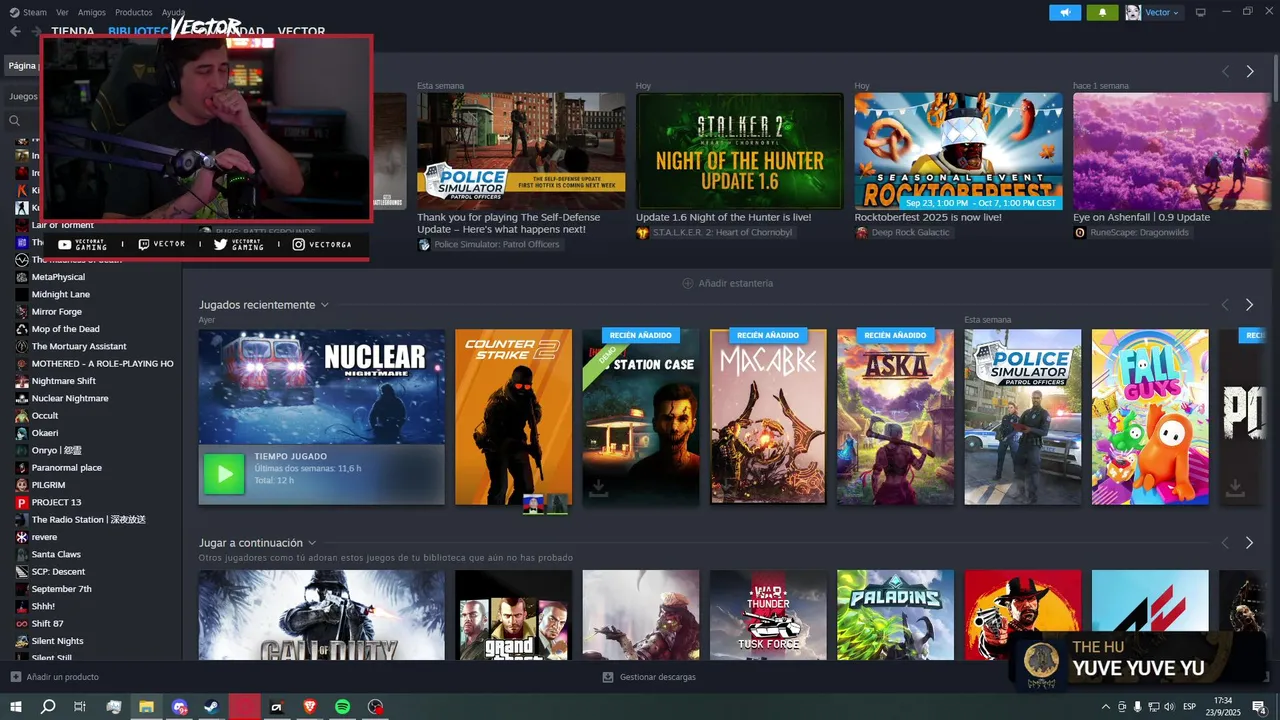Image resolution: width=1280 pixels, height=720 pixels.
Task: Expand the Jugar a continuación shelf dropdown
Action: pyautogui.click(x=312, y=543)
